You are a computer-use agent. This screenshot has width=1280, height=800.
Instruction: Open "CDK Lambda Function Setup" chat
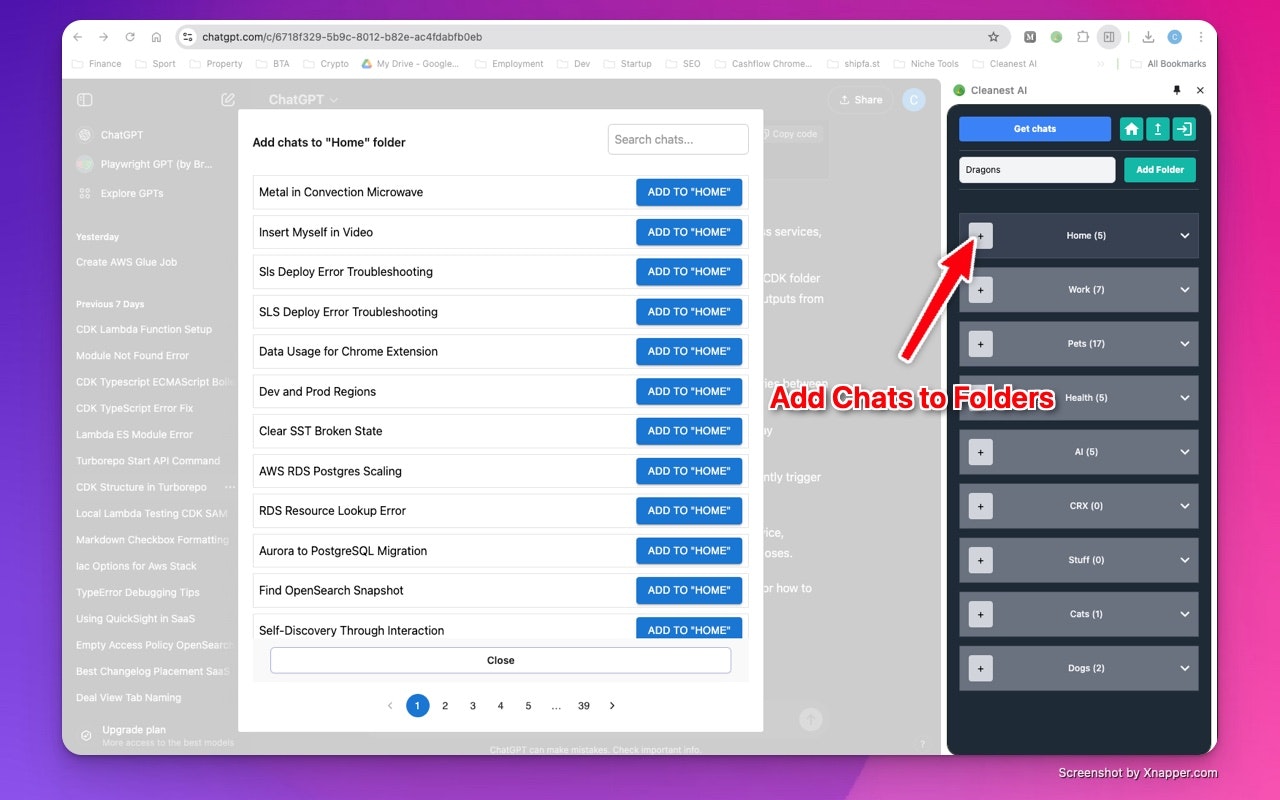click(144, 329)
